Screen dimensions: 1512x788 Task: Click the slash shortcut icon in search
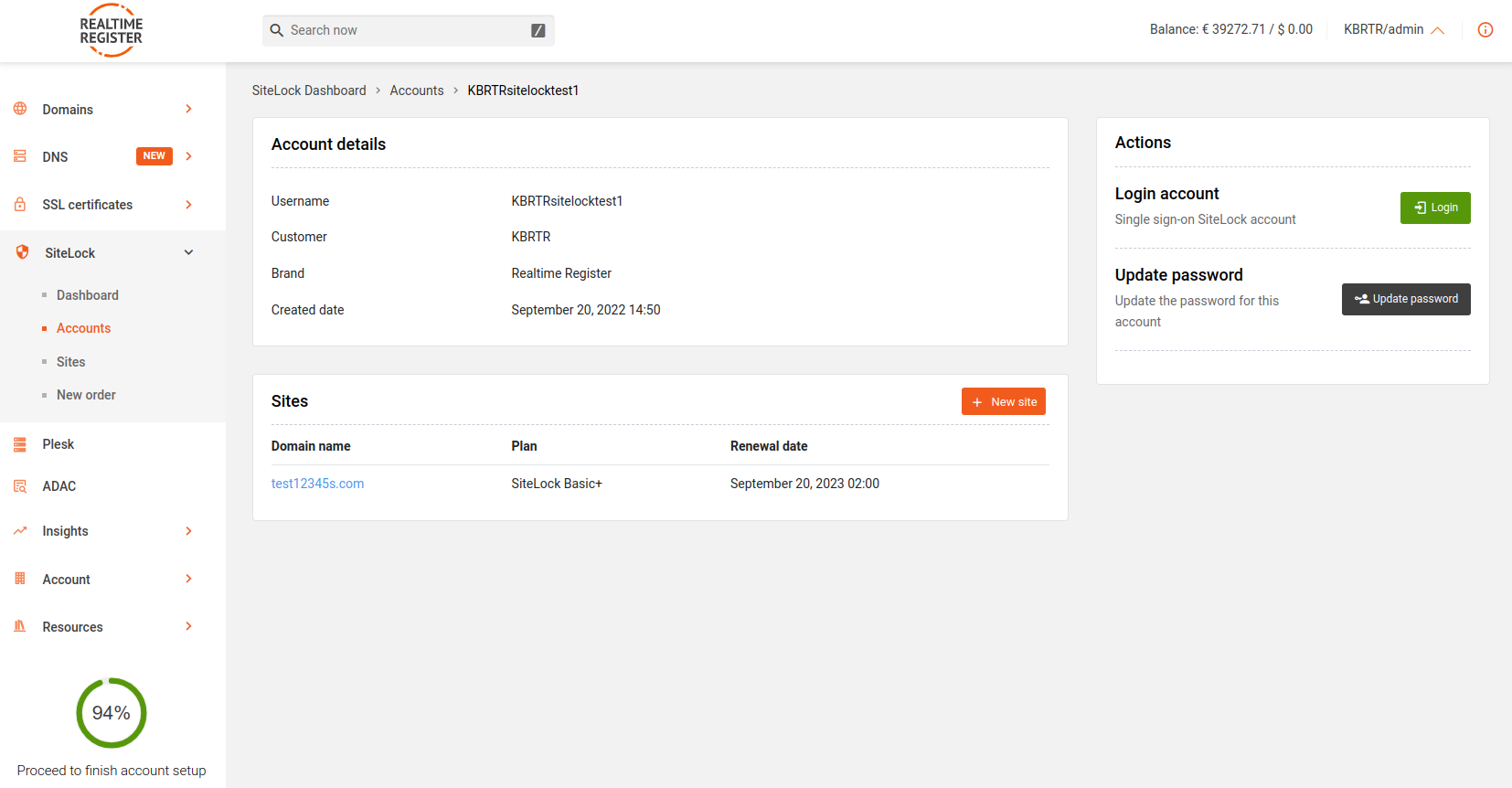(x=538, y=30)
